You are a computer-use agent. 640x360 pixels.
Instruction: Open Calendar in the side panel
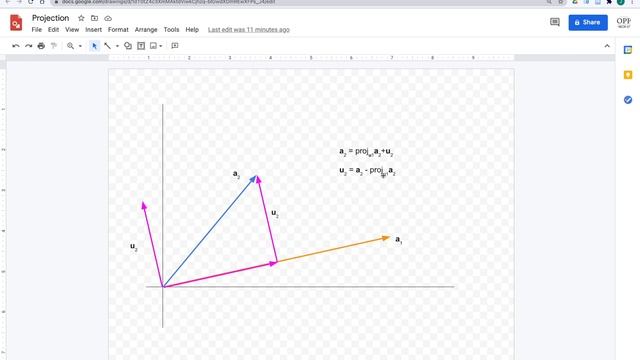(x=628, y=50)
